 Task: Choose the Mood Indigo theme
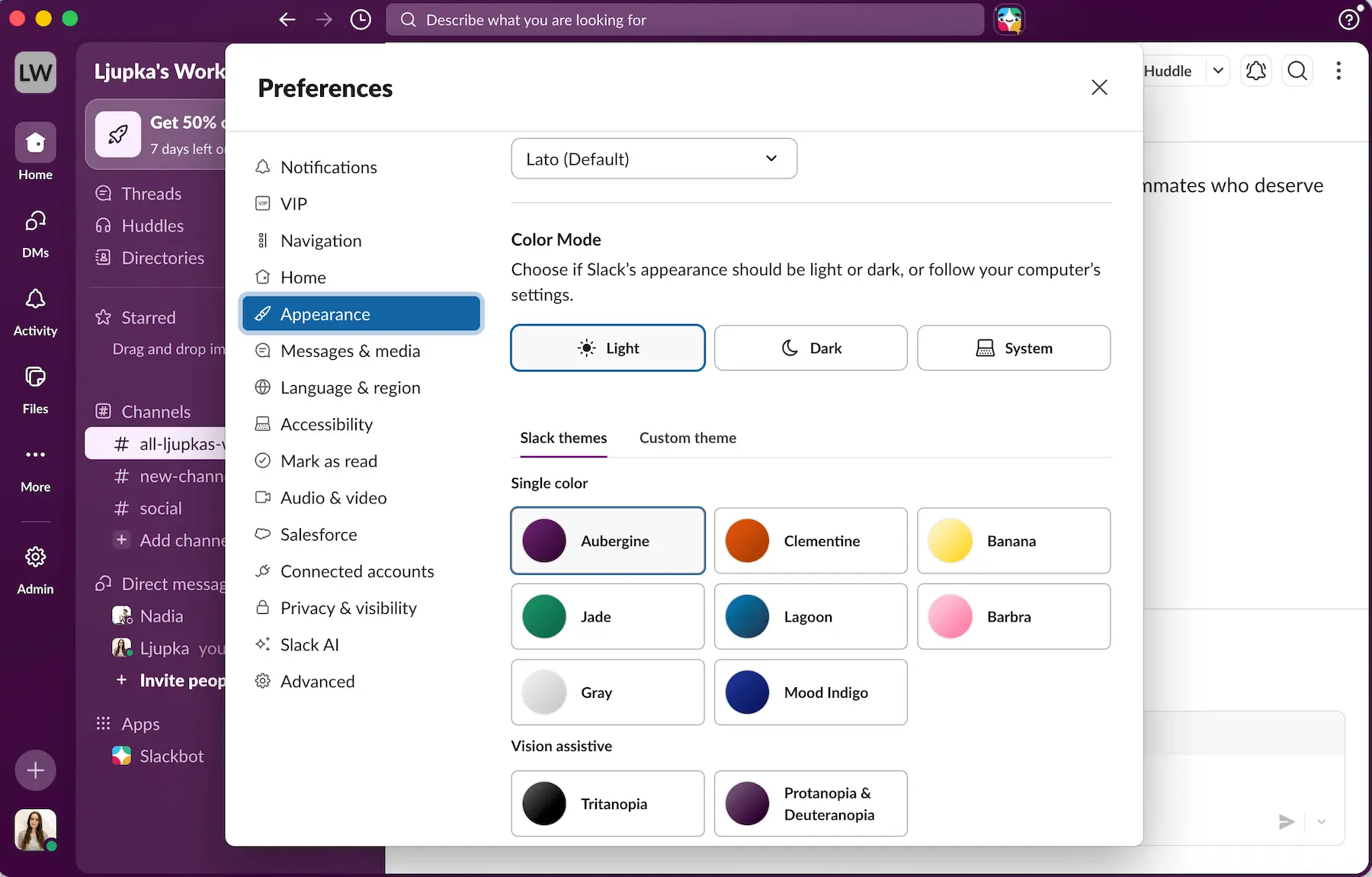tap(810, 692)
